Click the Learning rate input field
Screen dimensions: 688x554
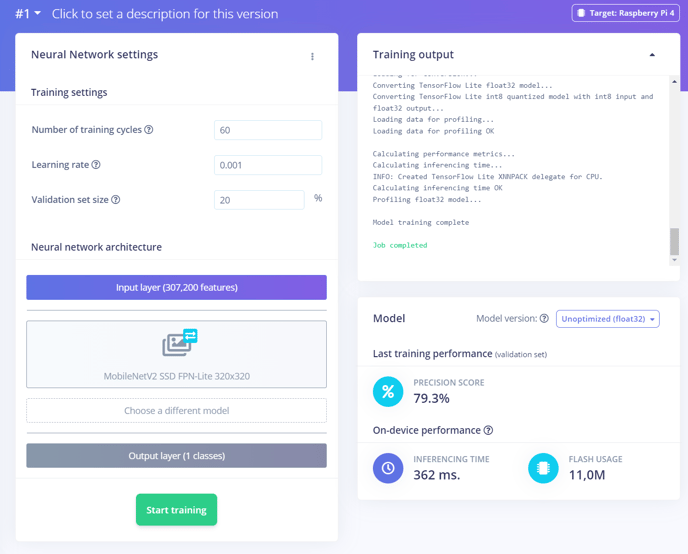[x=268, y=165]
